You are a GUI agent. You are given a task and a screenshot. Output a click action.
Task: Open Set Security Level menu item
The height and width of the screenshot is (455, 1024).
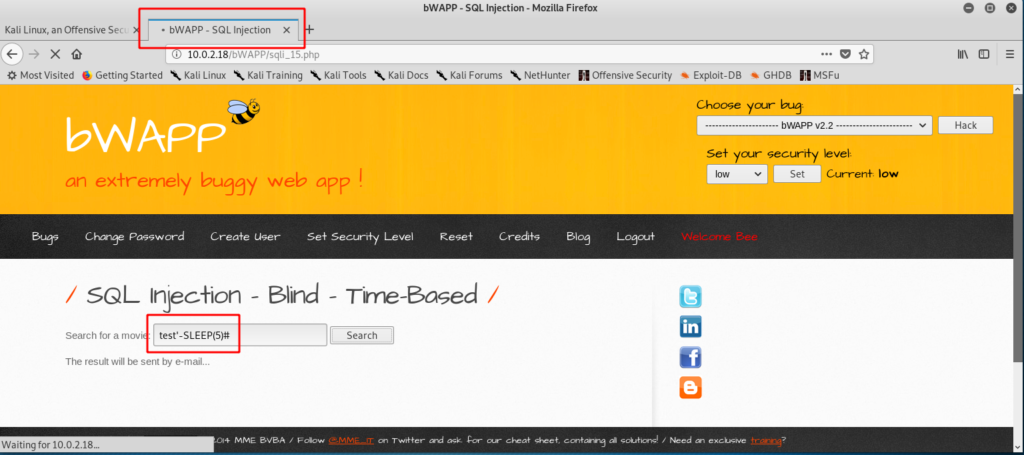pos(360,236)
